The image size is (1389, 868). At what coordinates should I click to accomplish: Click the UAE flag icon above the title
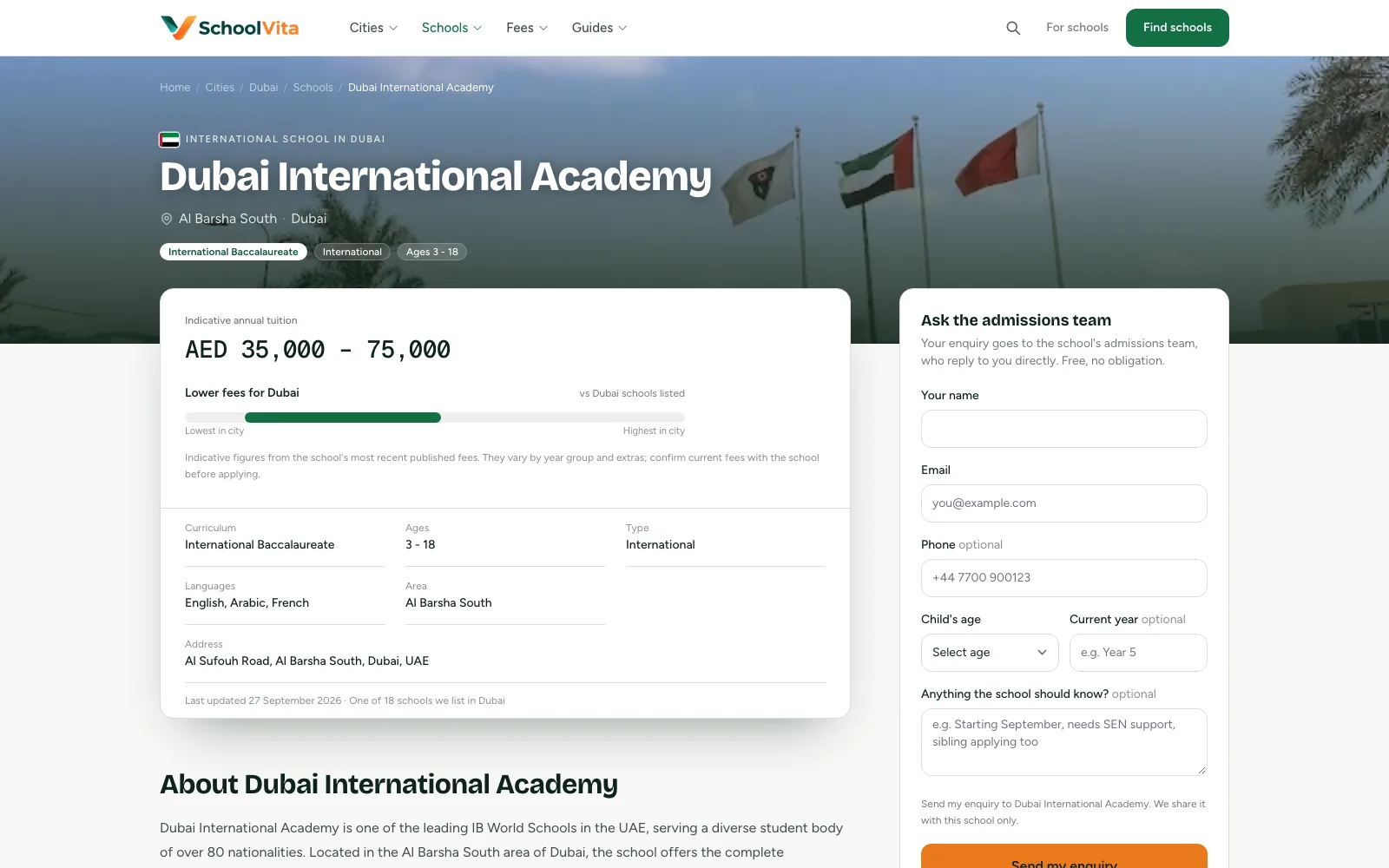point(169,139)
